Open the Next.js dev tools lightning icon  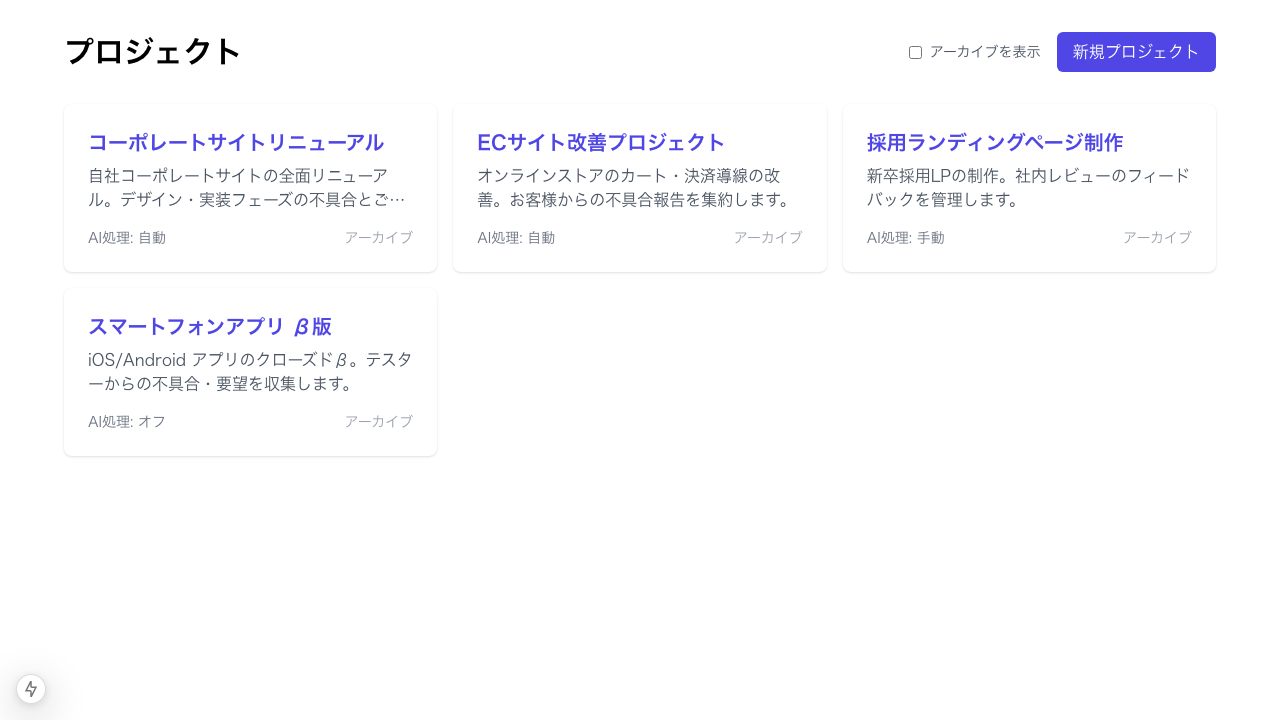31,689
